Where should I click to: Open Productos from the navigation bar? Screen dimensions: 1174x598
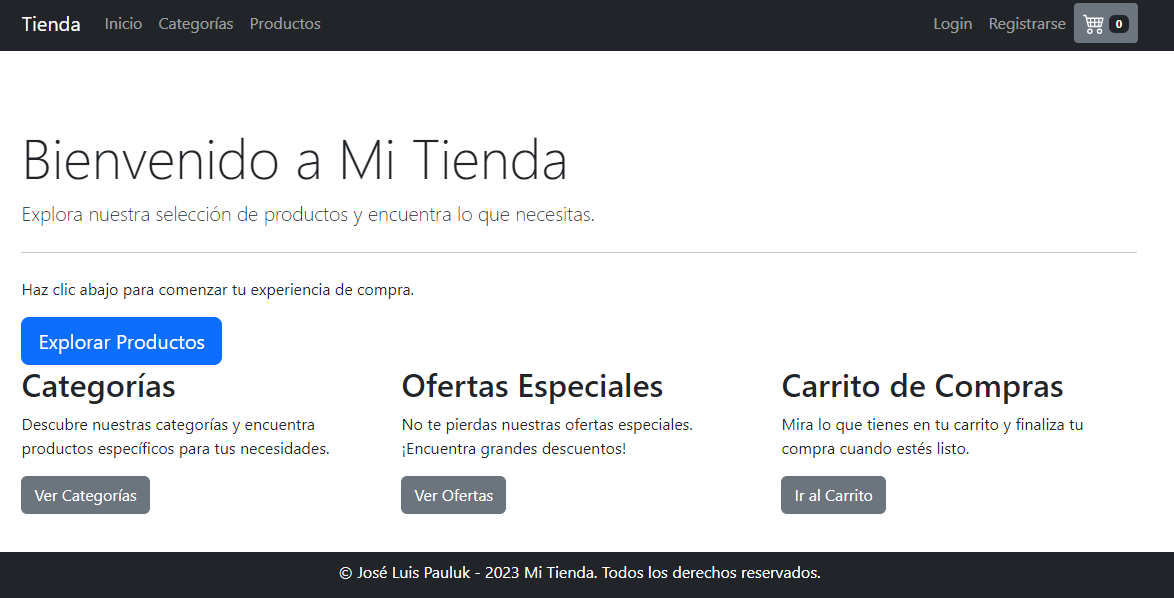285,24
